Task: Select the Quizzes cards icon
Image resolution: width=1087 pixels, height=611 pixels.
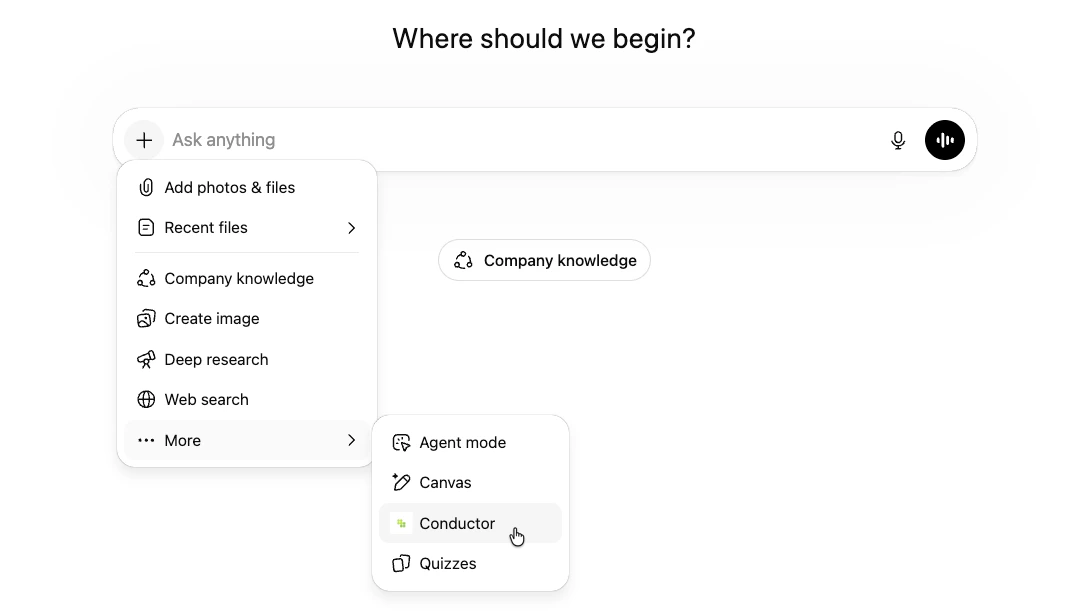Action: (x=400, y=563)
